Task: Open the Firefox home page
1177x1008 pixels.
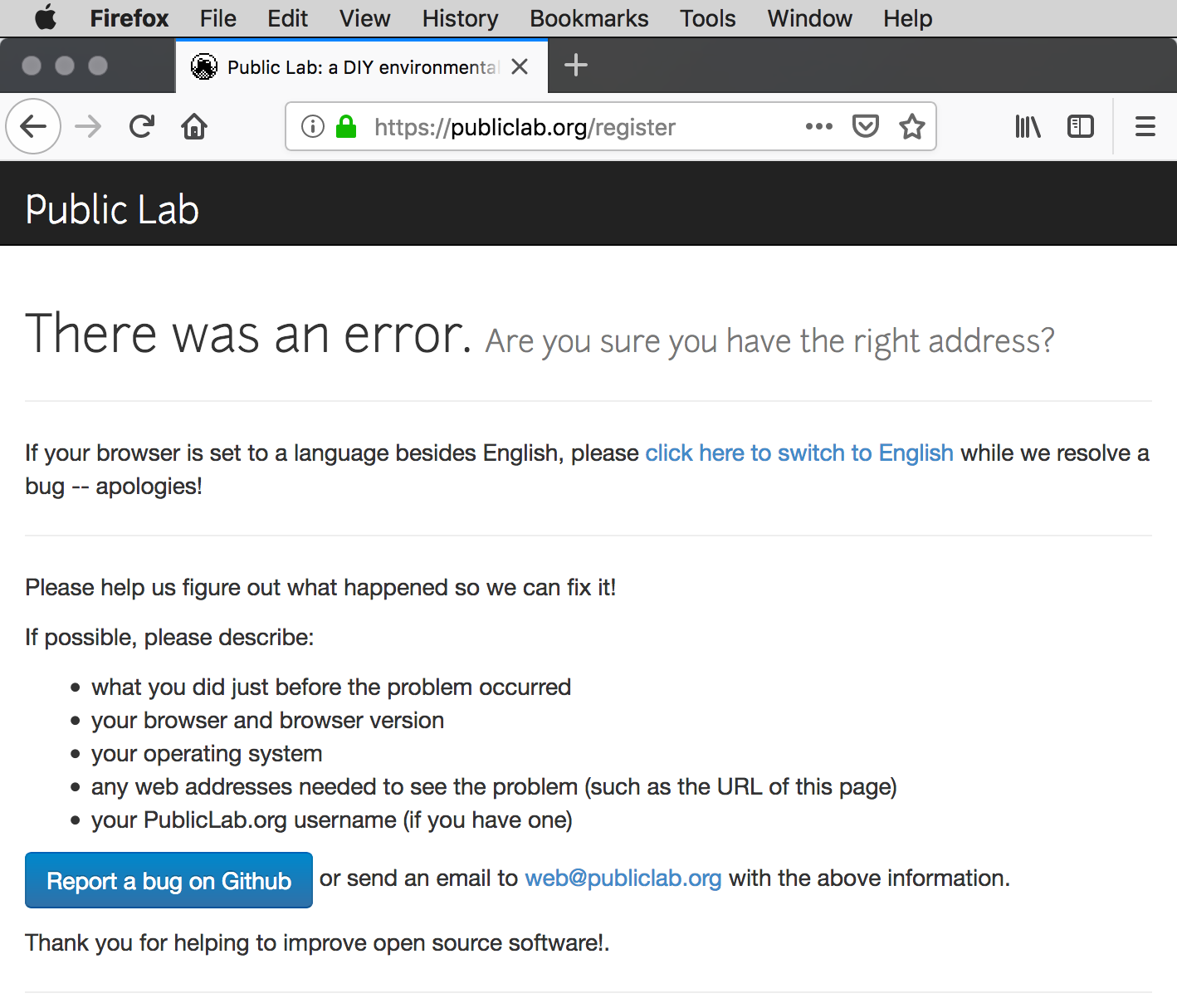Action: [194, 126]
